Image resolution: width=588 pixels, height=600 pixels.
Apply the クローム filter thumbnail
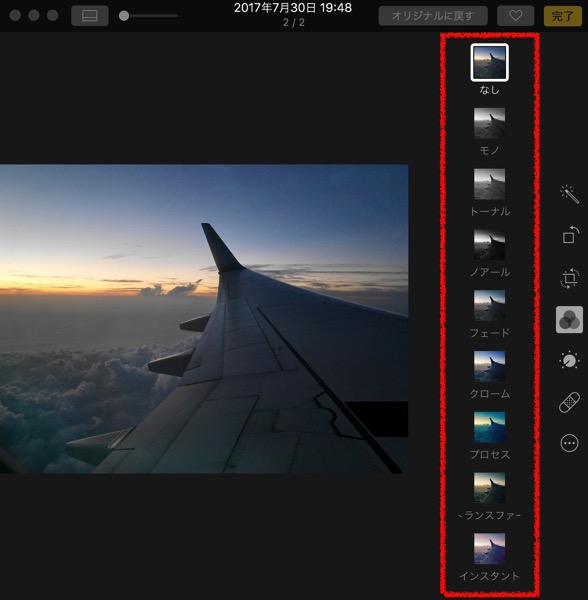click(x=489, y=367)
